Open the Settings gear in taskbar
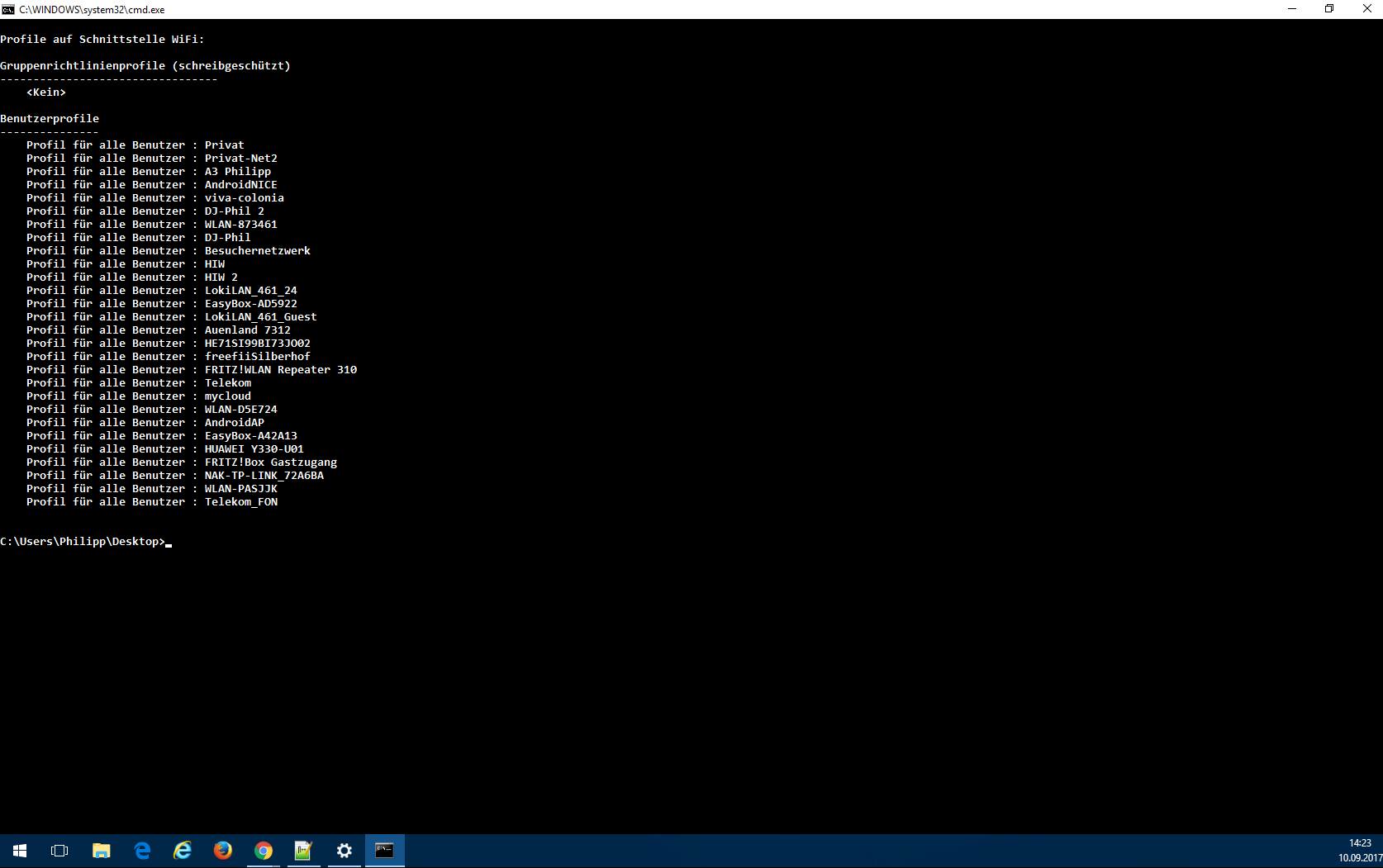 click(x=345, y=851)
